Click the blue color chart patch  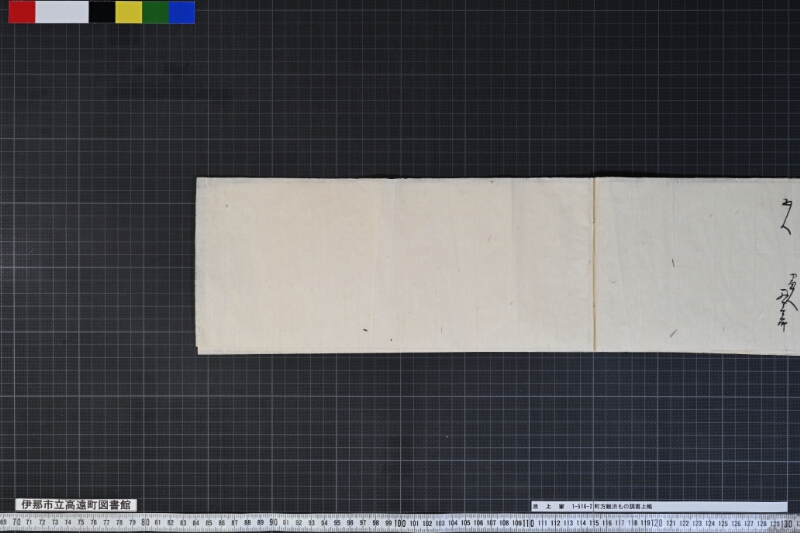(x=182, y=12)
